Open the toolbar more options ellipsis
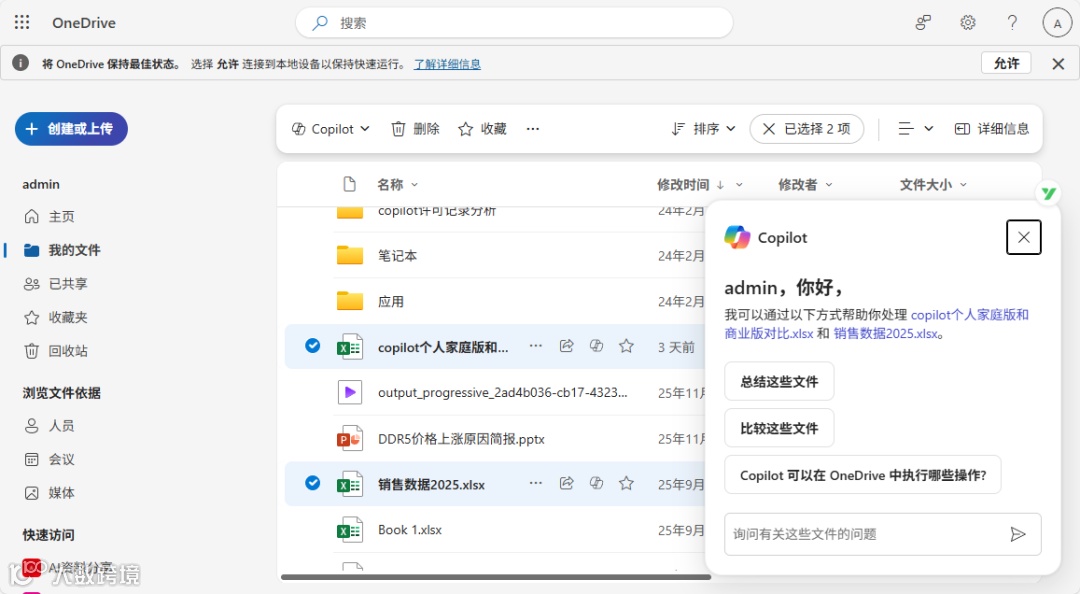Image resolution: width=1080 pixels, height=594 pixels. pos(532,129)
